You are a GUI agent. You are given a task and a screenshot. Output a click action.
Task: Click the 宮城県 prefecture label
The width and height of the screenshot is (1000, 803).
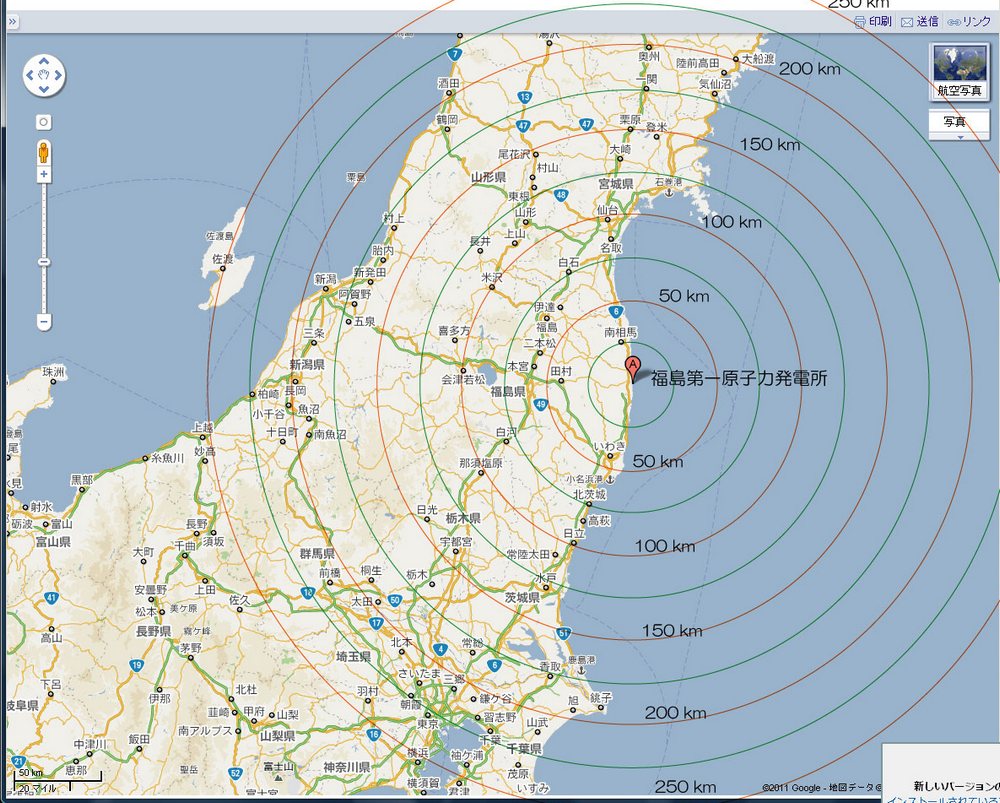pos(615,184)
